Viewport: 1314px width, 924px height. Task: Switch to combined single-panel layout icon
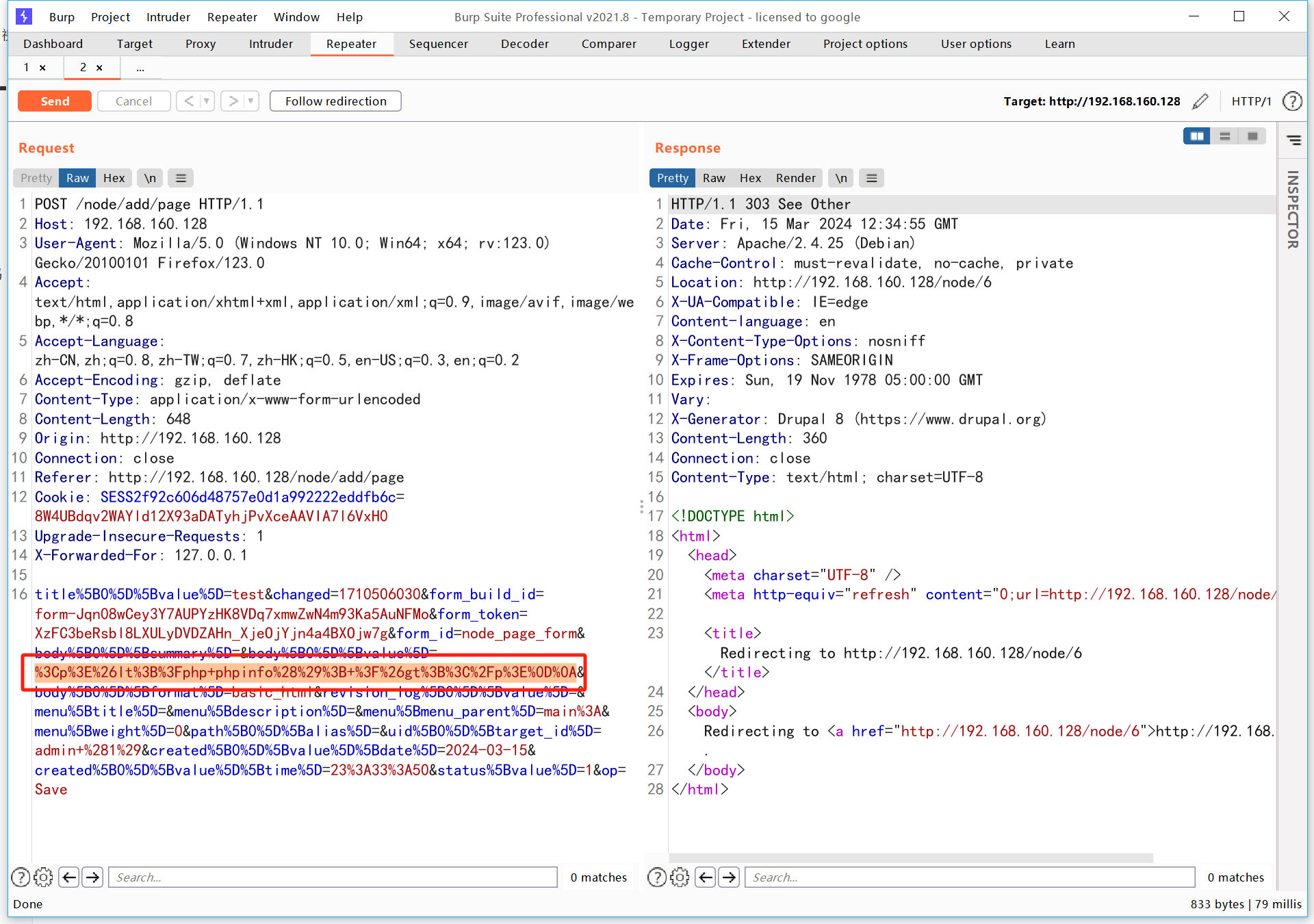(x=1252, y=136)
